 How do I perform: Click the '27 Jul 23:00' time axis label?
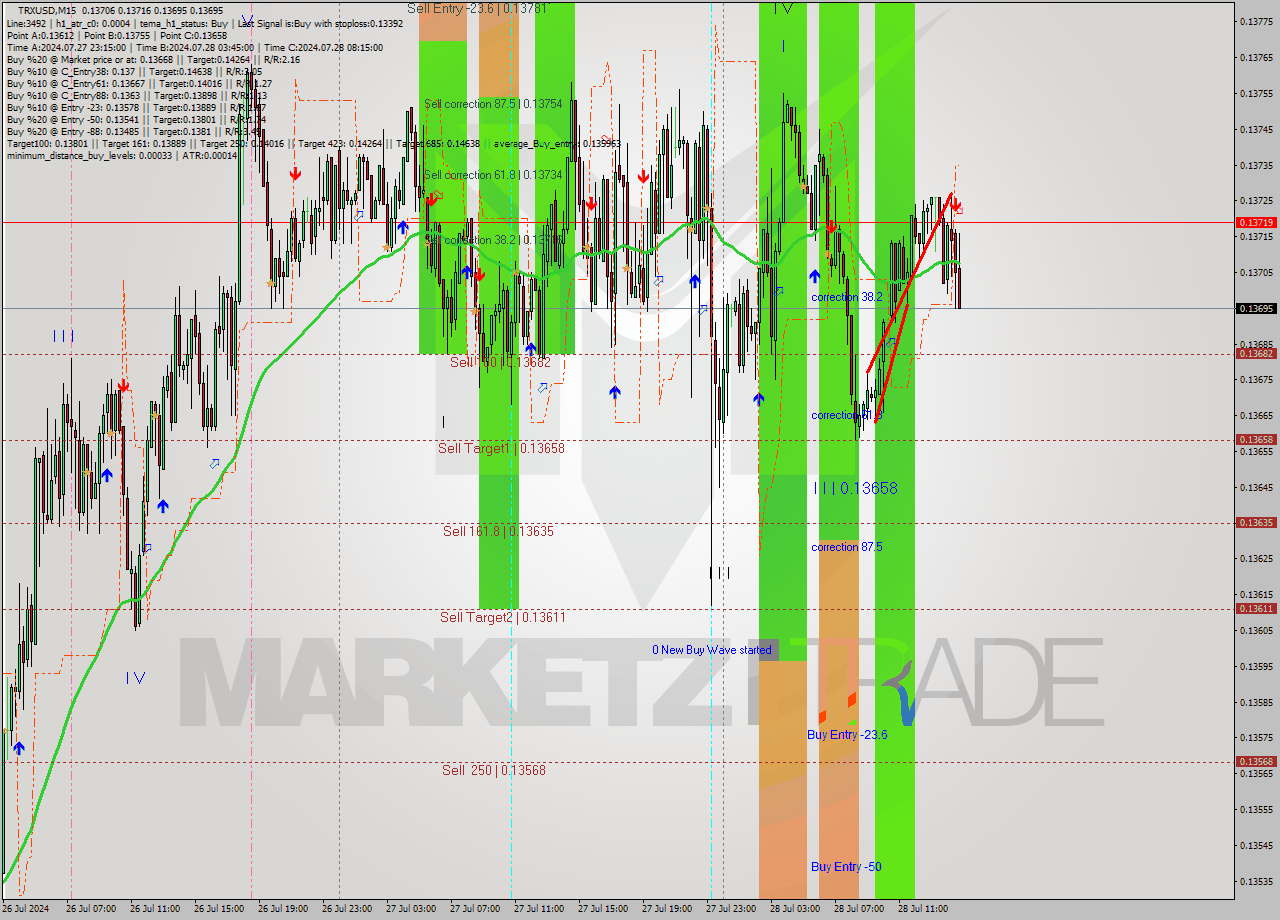pyautogui.click(x=731, y=909)
